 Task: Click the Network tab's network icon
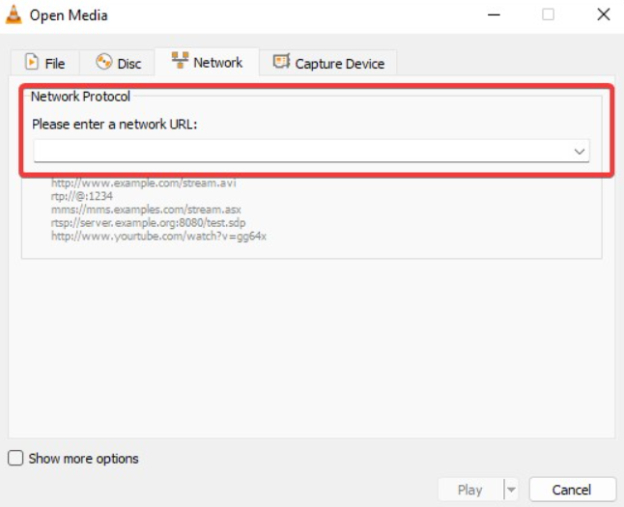coord(180,61)
